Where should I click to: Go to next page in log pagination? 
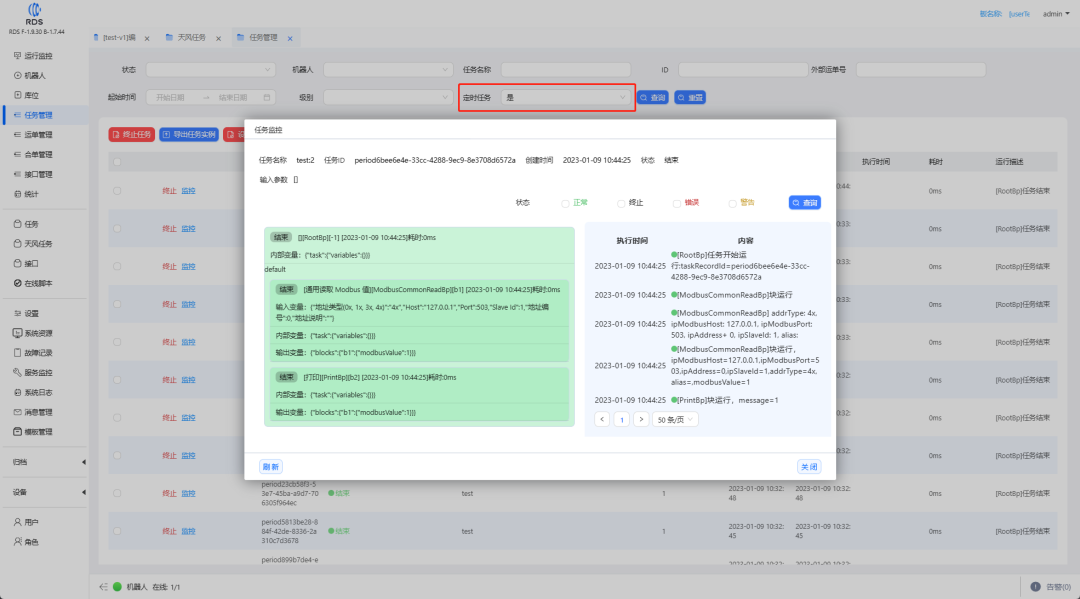click(x=641, y=420)
